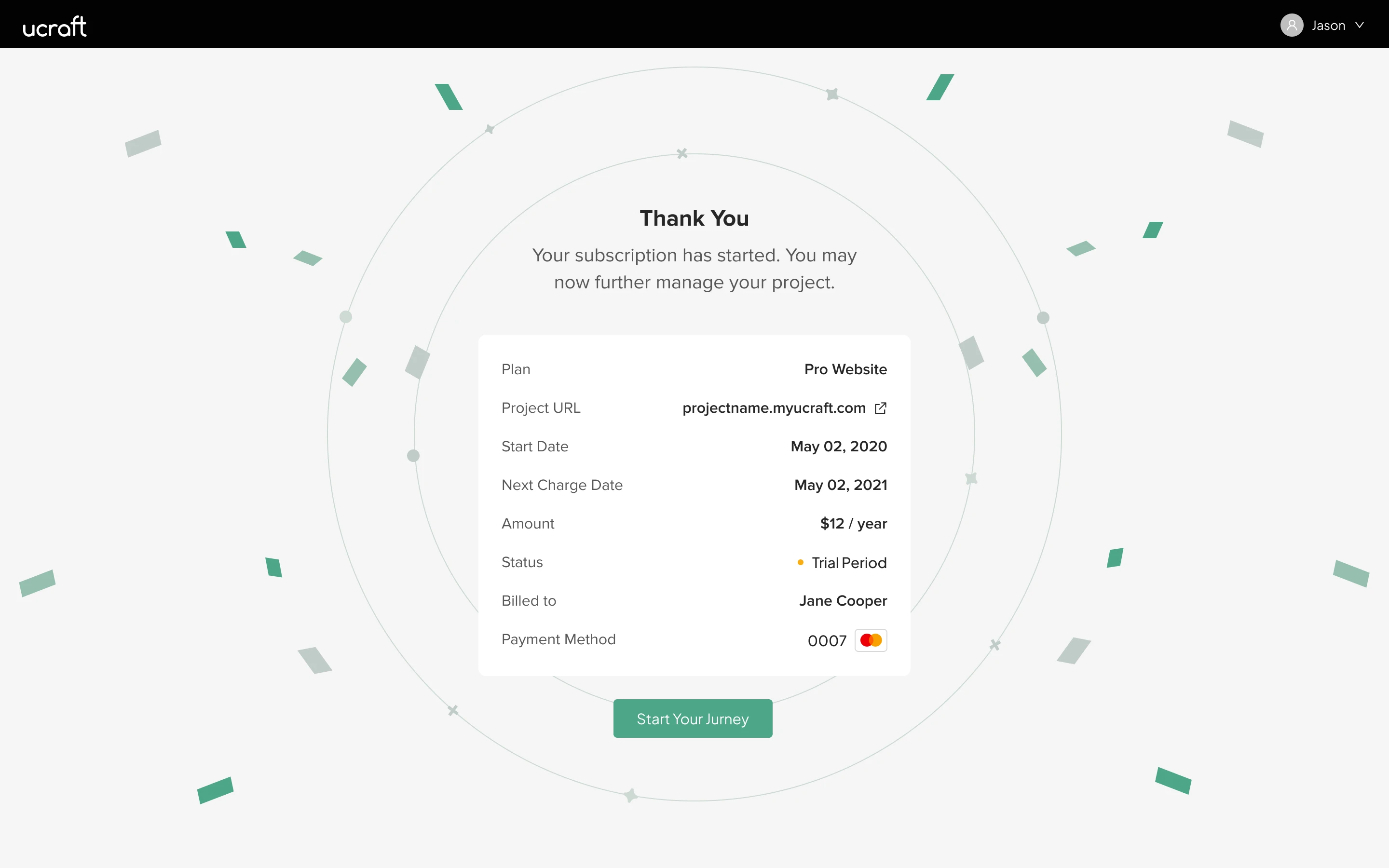Click the subscription has started message

(694, 269)
